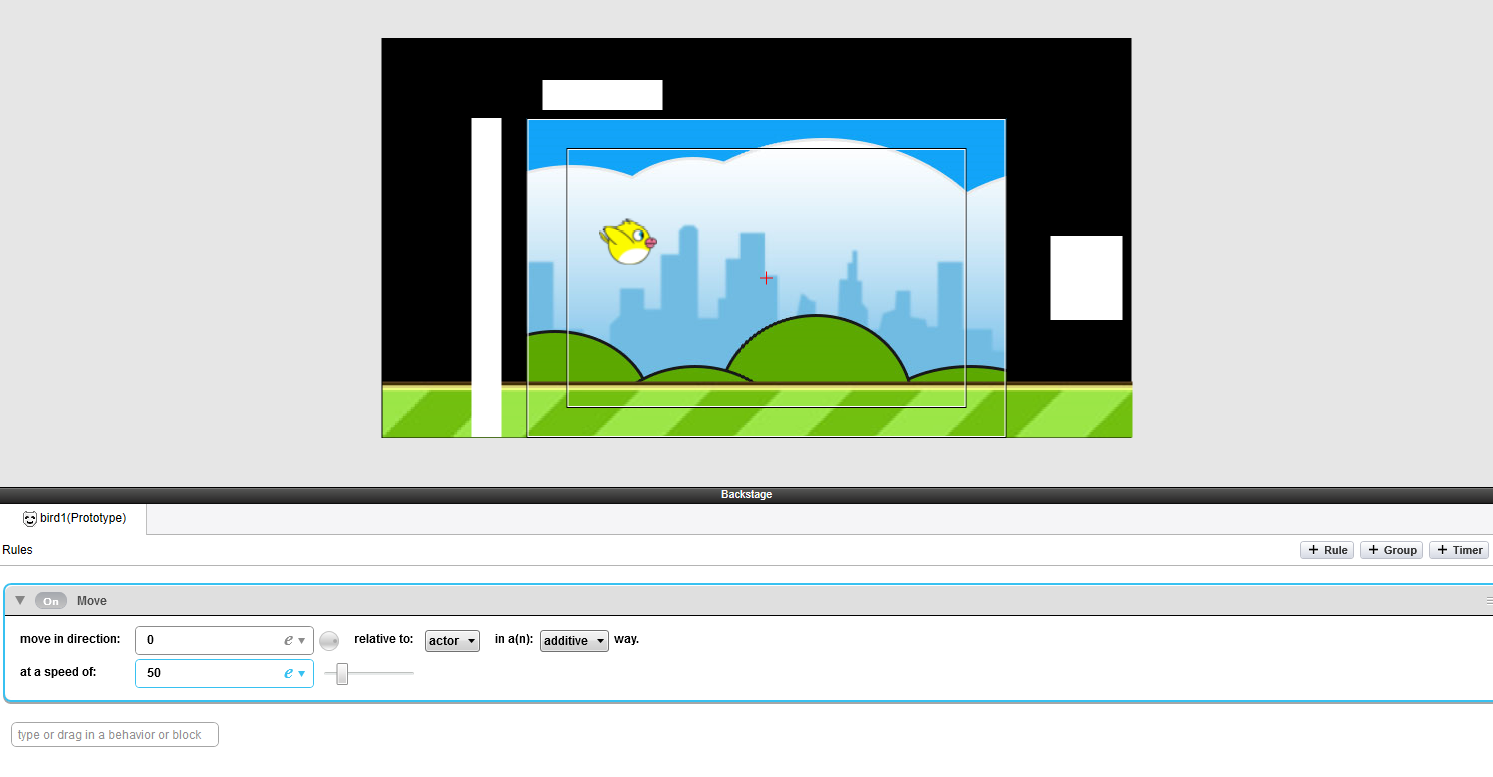Click the red crosshair at scene center
The width and height of the screenshot is (1493, 777).
coord(766,278)
